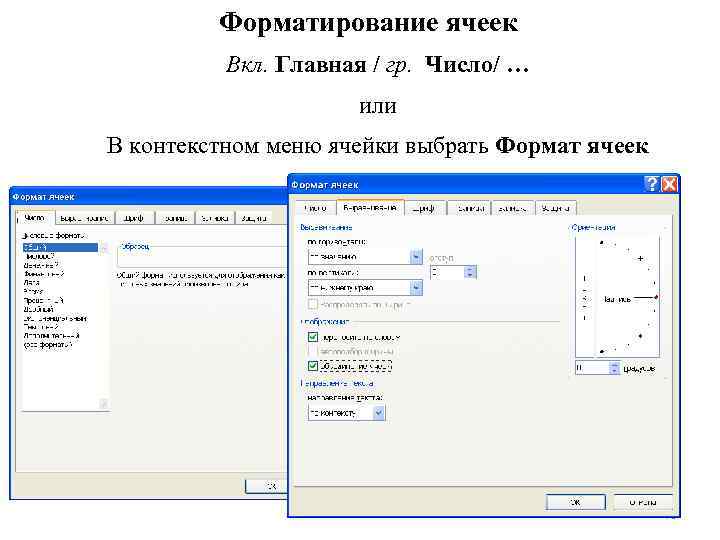Open Шрифт tab in back dialog
The image size is (720, 540).
pyautogui.click(x=134, y=219)
